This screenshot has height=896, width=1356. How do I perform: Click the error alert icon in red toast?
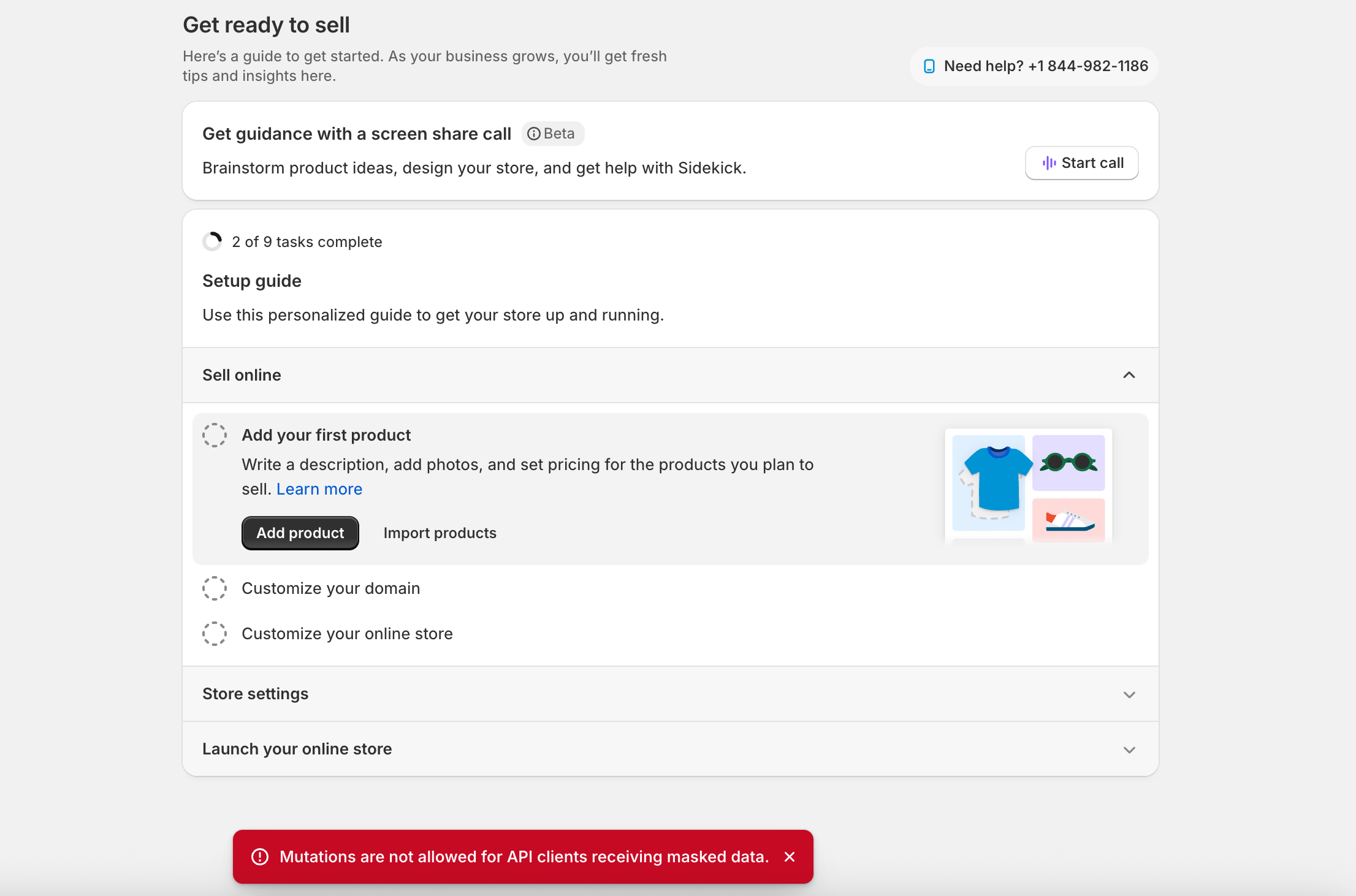260,857
